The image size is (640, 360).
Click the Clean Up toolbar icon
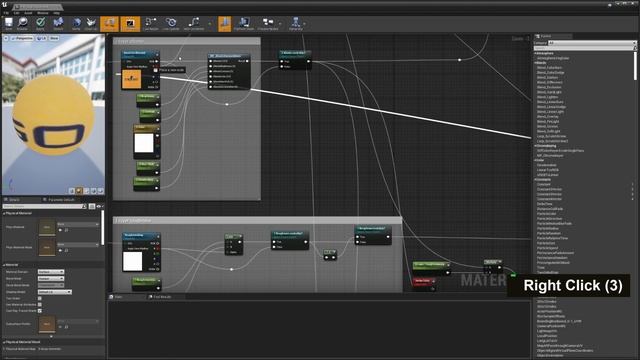[91, 23]
